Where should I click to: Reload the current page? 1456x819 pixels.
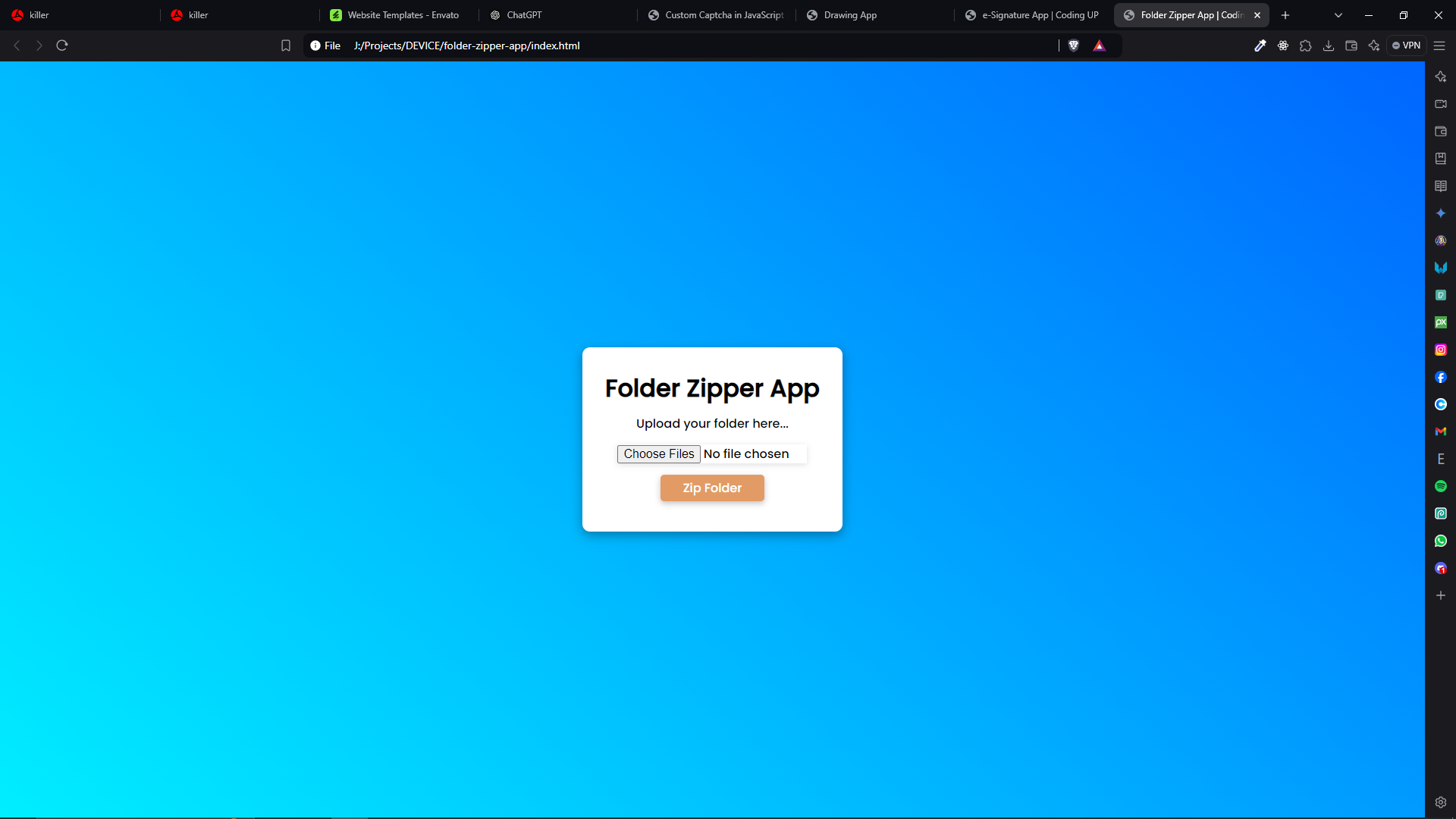(62, 45)
